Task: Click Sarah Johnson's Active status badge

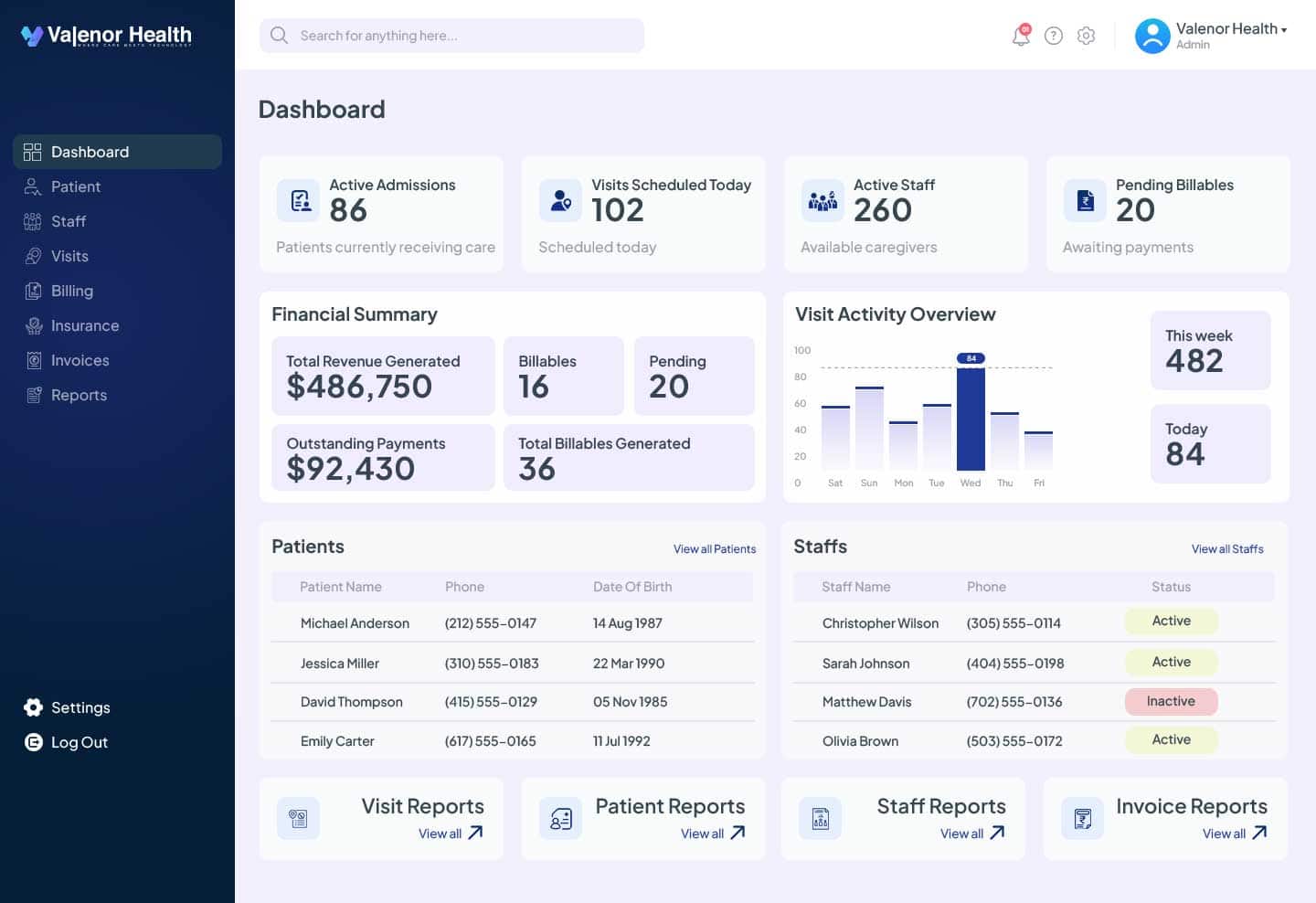Action: point(1171,662)
